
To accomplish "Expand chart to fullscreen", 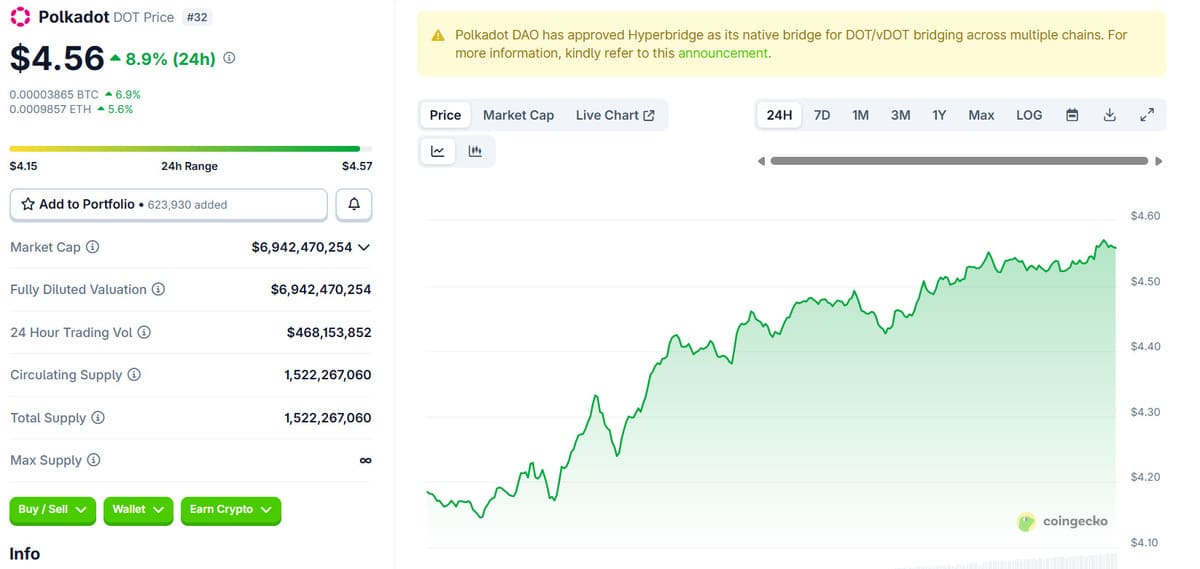I will click(1147, 115).
